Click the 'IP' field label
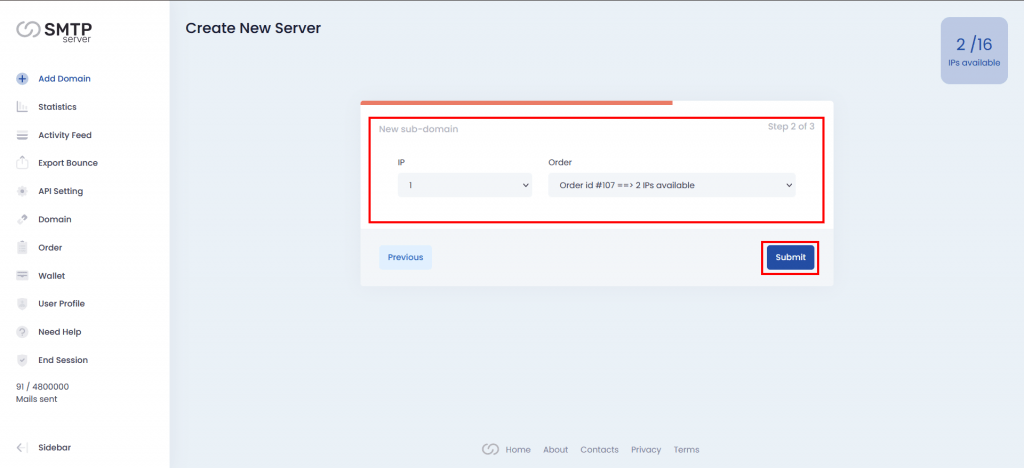Screen dimensions: 1024x468 click(x=401, y=161)
